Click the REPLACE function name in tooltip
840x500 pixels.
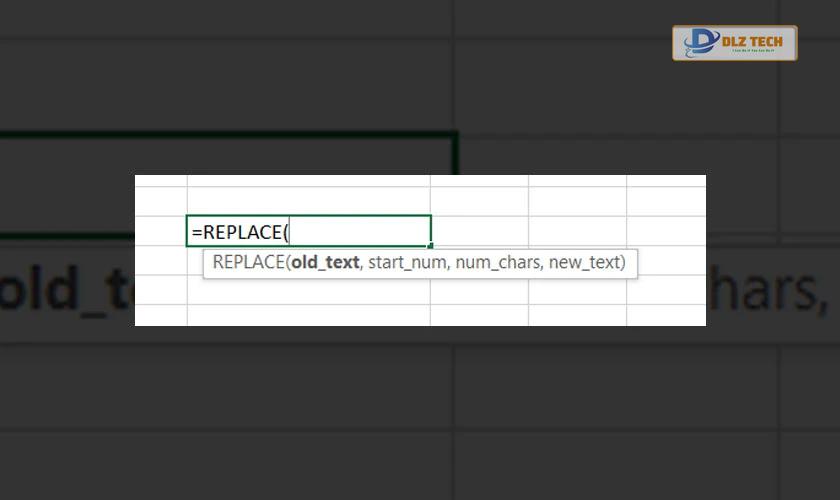249,262
